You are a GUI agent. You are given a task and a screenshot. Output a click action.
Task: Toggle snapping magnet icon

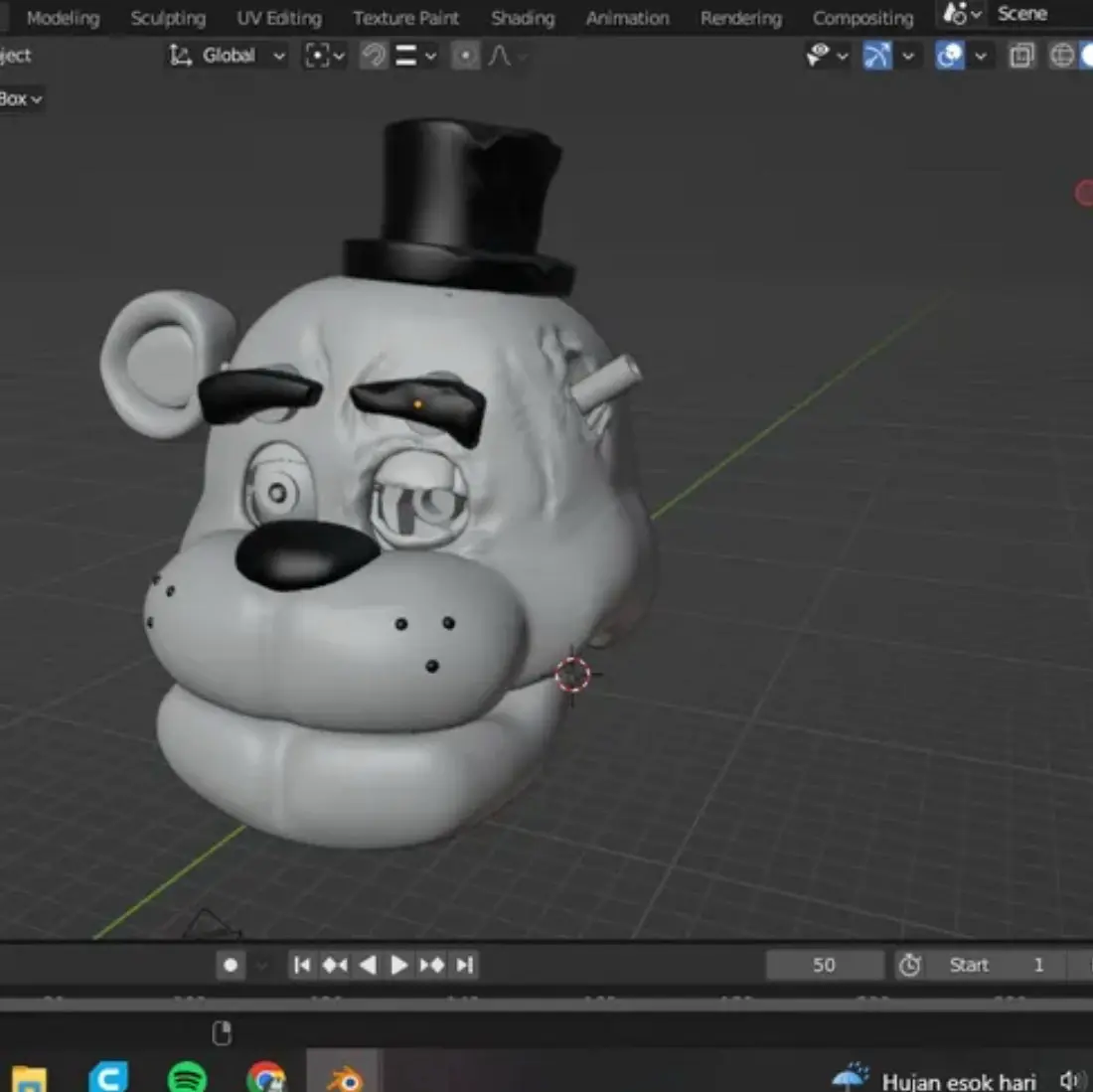(x=374, y=56)
